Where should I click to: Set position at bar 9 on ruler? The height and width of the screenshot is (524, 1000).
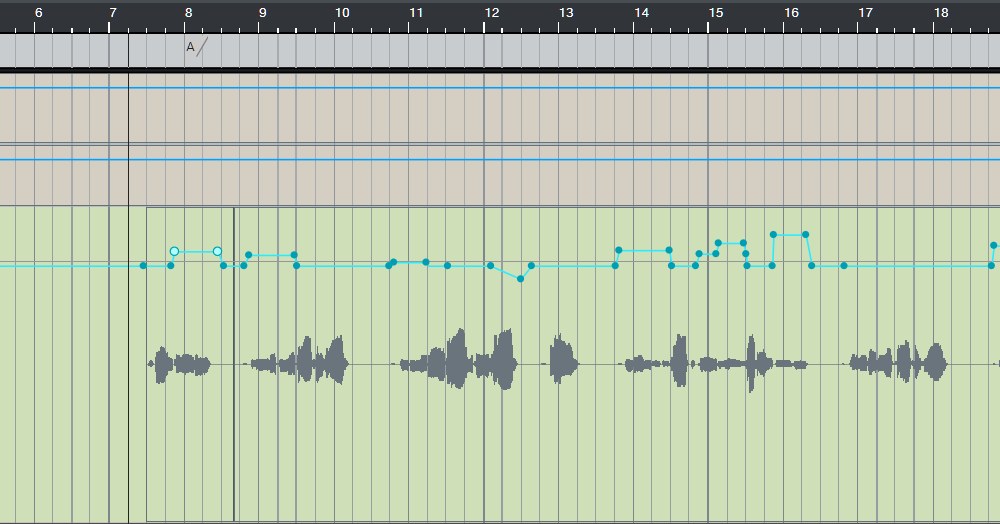[263, 13]
